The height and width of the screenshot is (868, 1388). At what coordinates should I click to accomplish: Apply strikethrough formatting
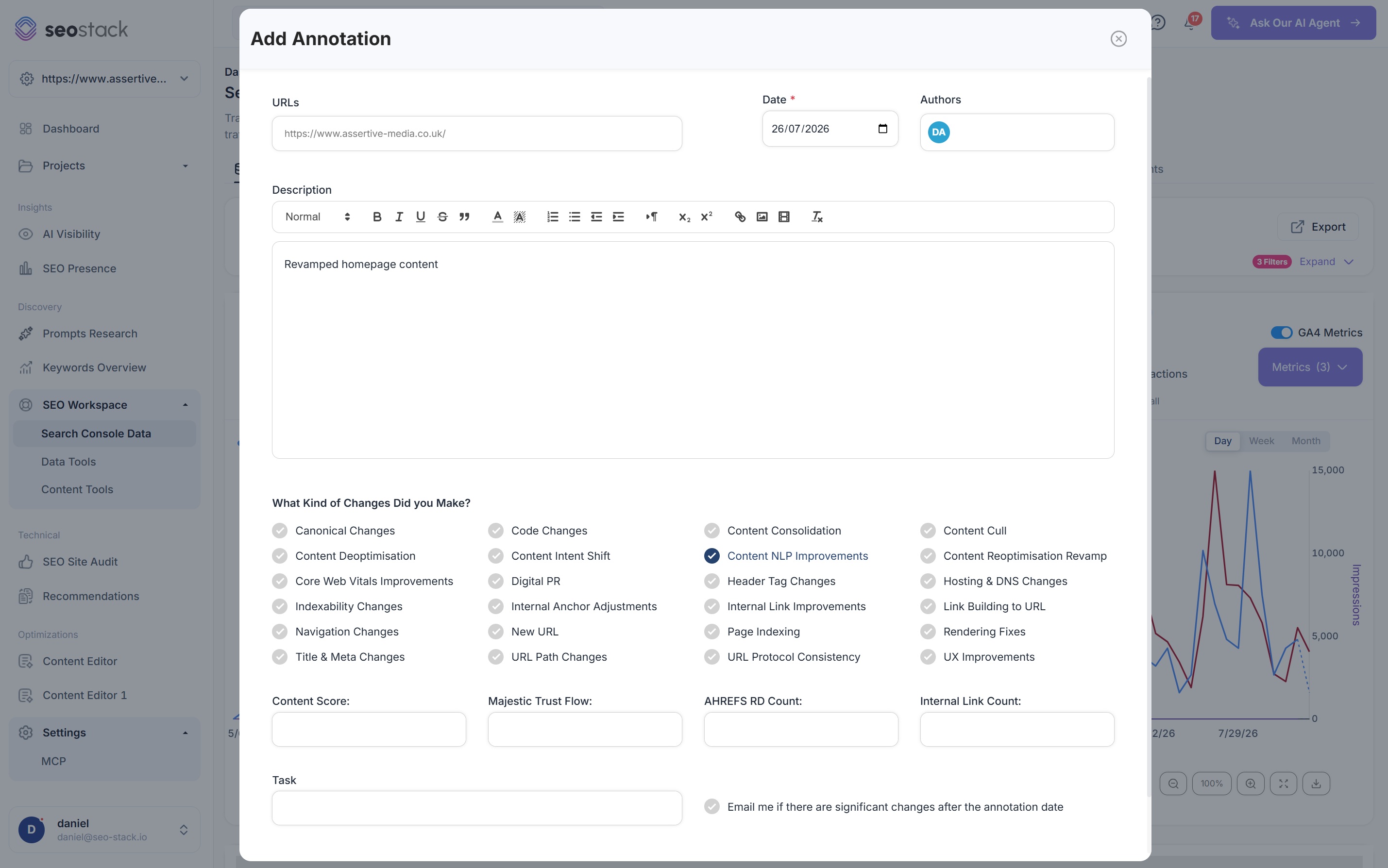[x=442, y=217]
